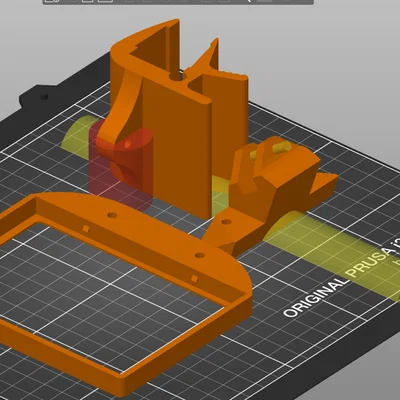Select the long yellow cylinder near Prusa text
Screen dimensions: 400x400
tap(333, 253)
